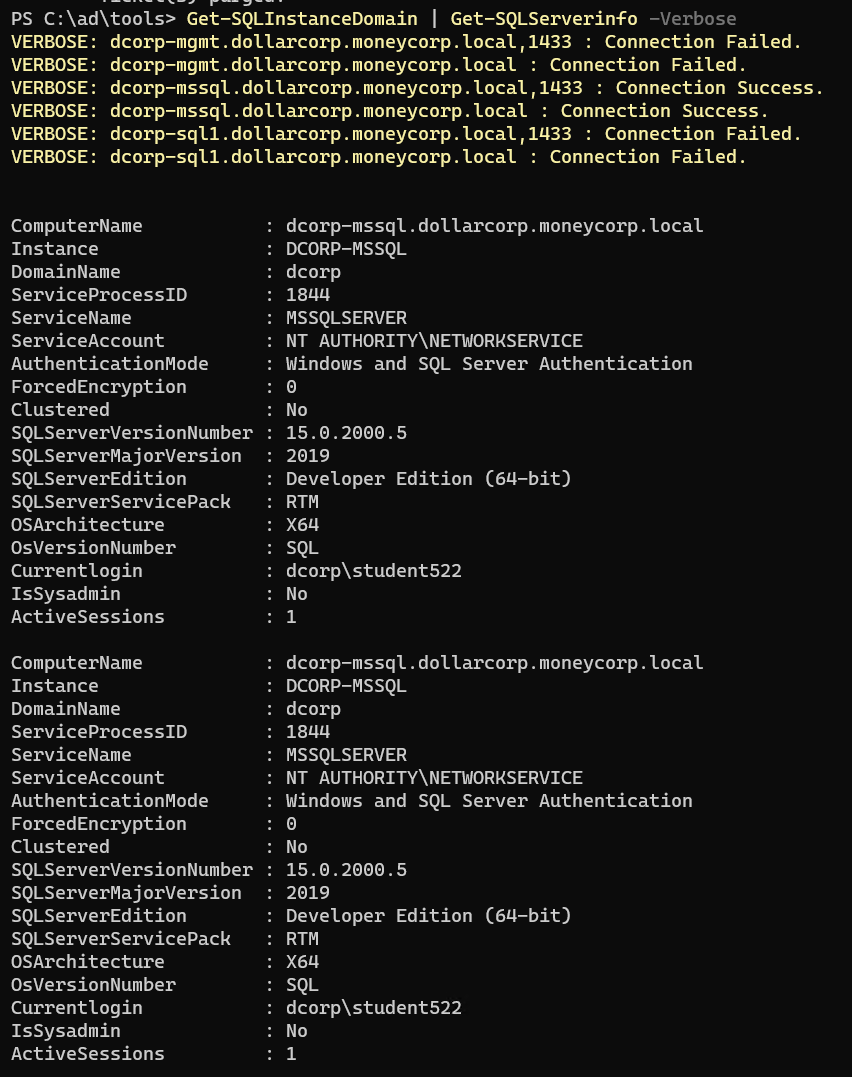
Task: Click second SQLServerMajorVersion 2019 value
Action: [308, 893]
